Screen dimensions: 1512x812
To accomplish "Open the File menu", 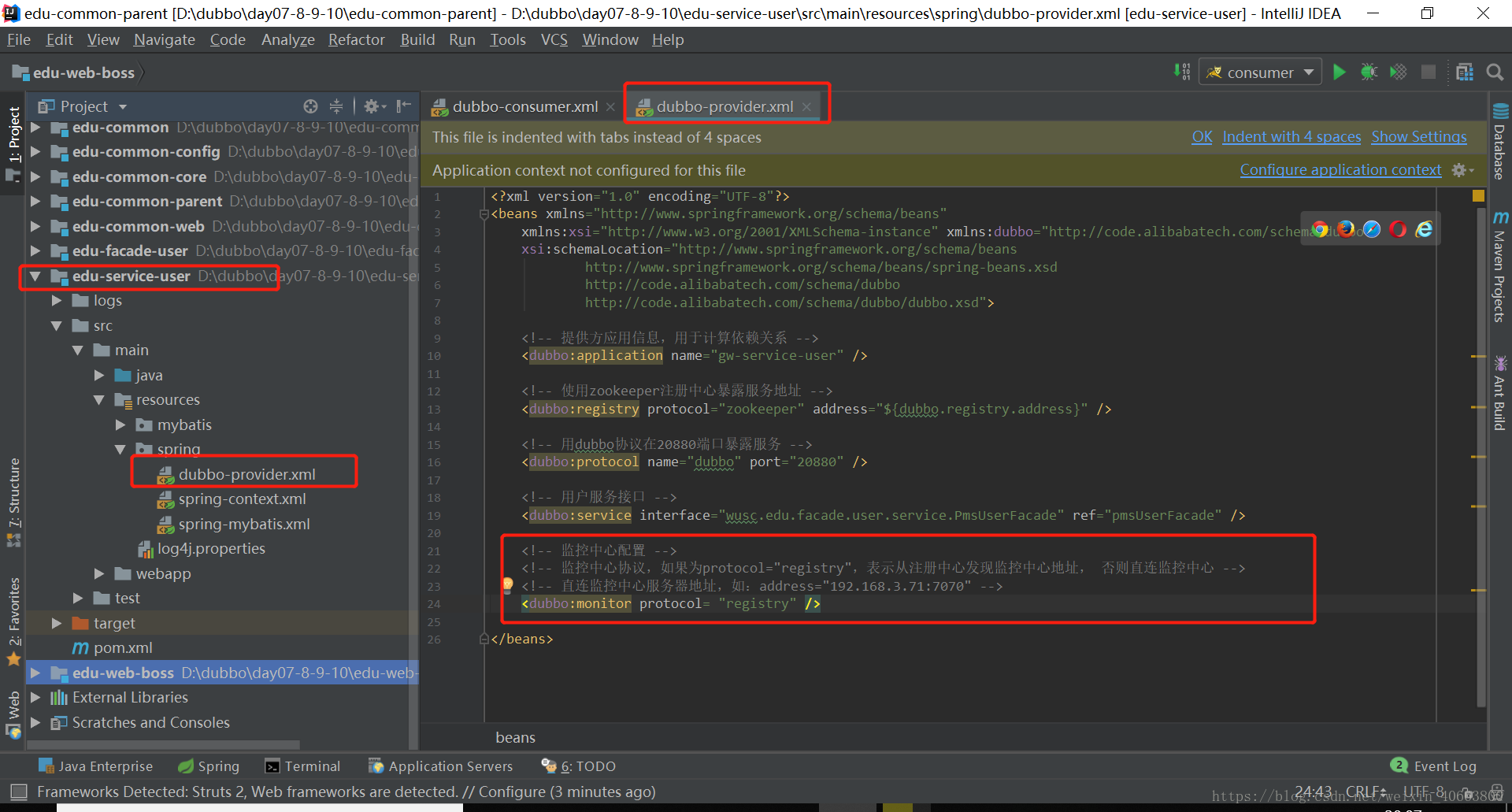I will coord(18,39).
